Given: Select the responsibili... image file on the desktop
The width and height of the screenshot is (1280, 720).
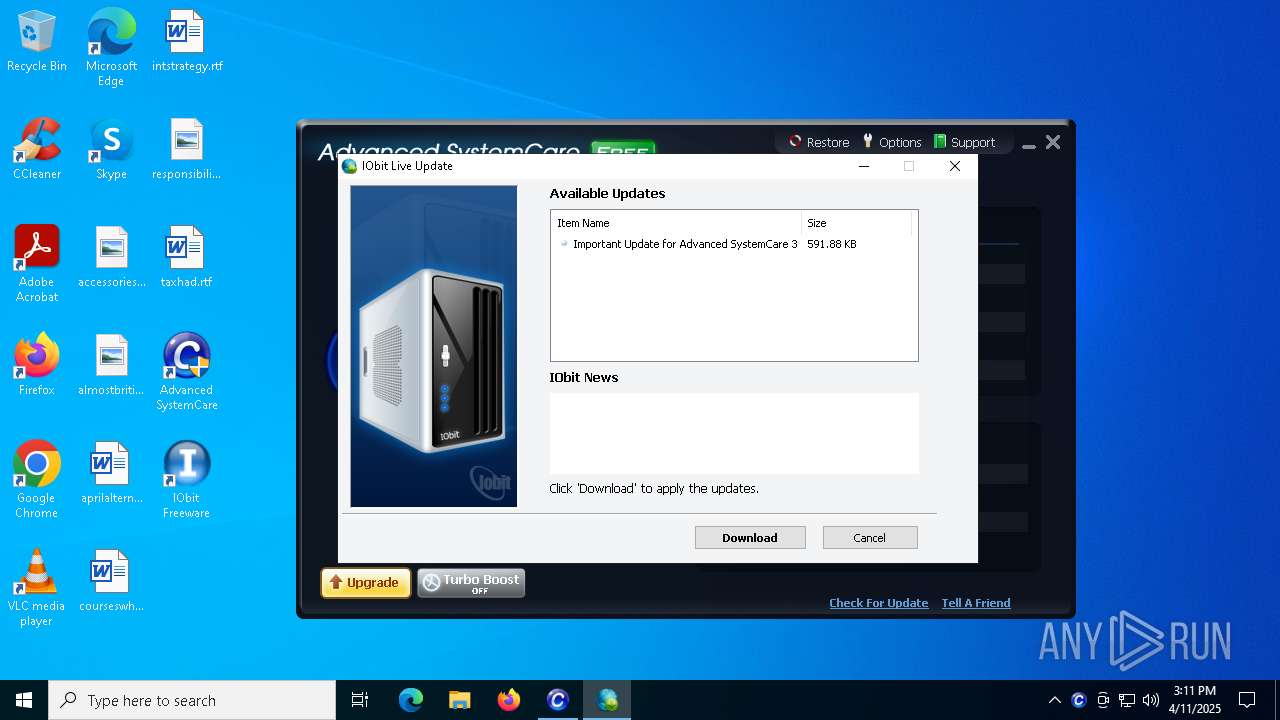Looking at the screenshot, I should coord(187,150).
